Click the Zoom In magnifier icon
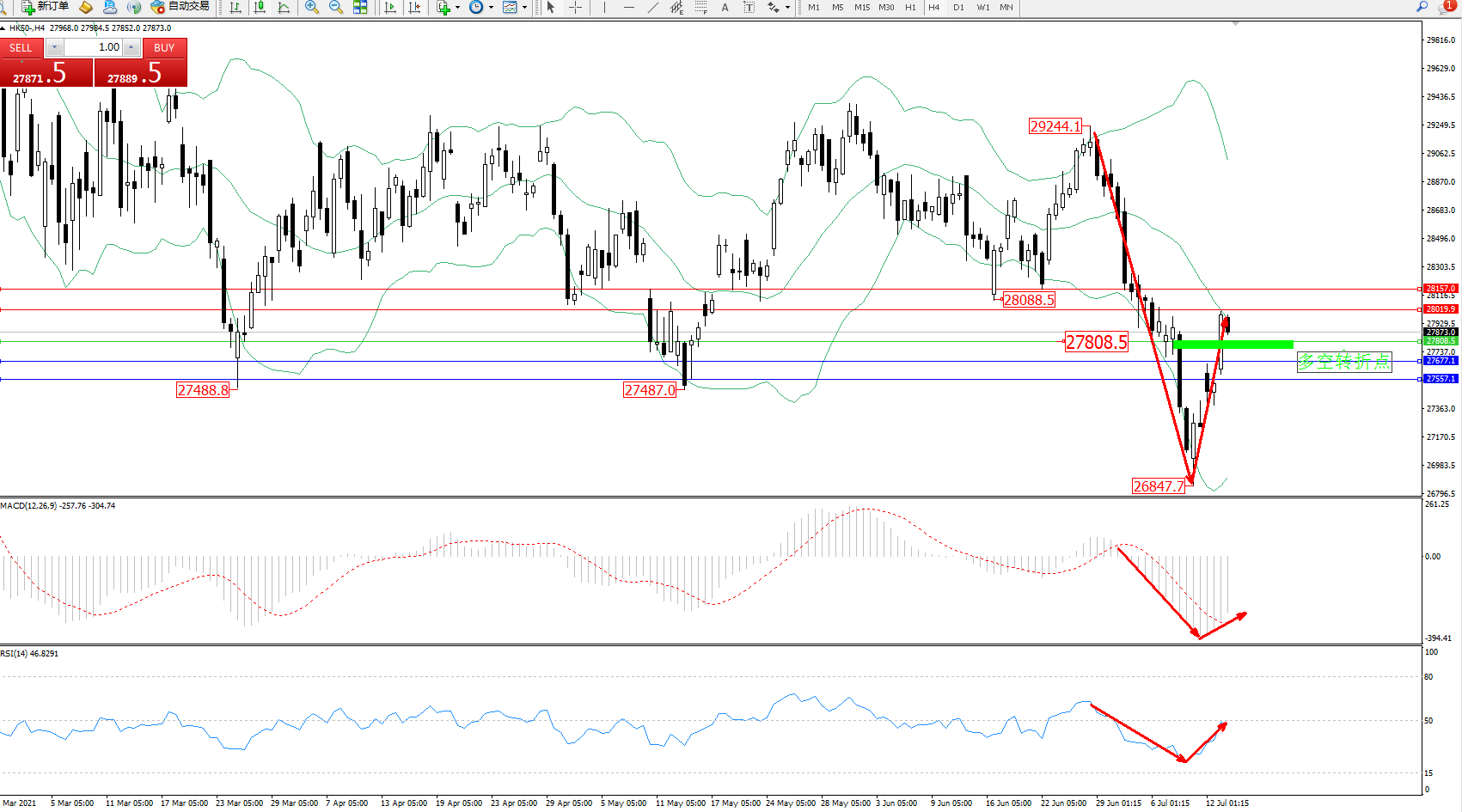1462x812 pixels. tap(311, 7)
